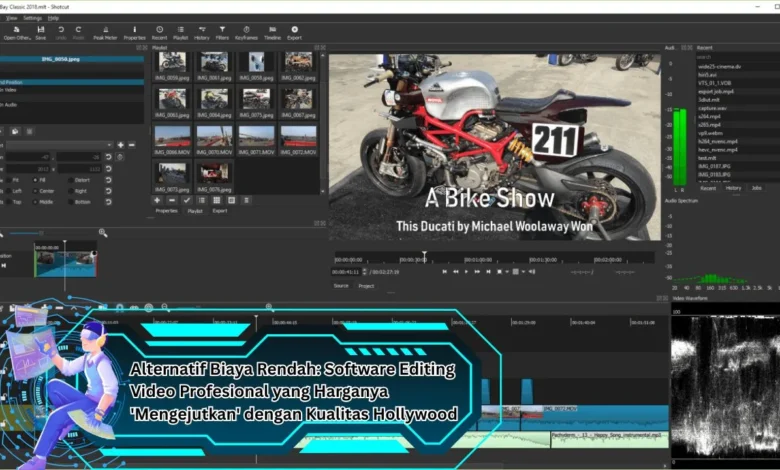Click the player Rewind button
This screenshot has width=780, height=470.
point(455,272)
